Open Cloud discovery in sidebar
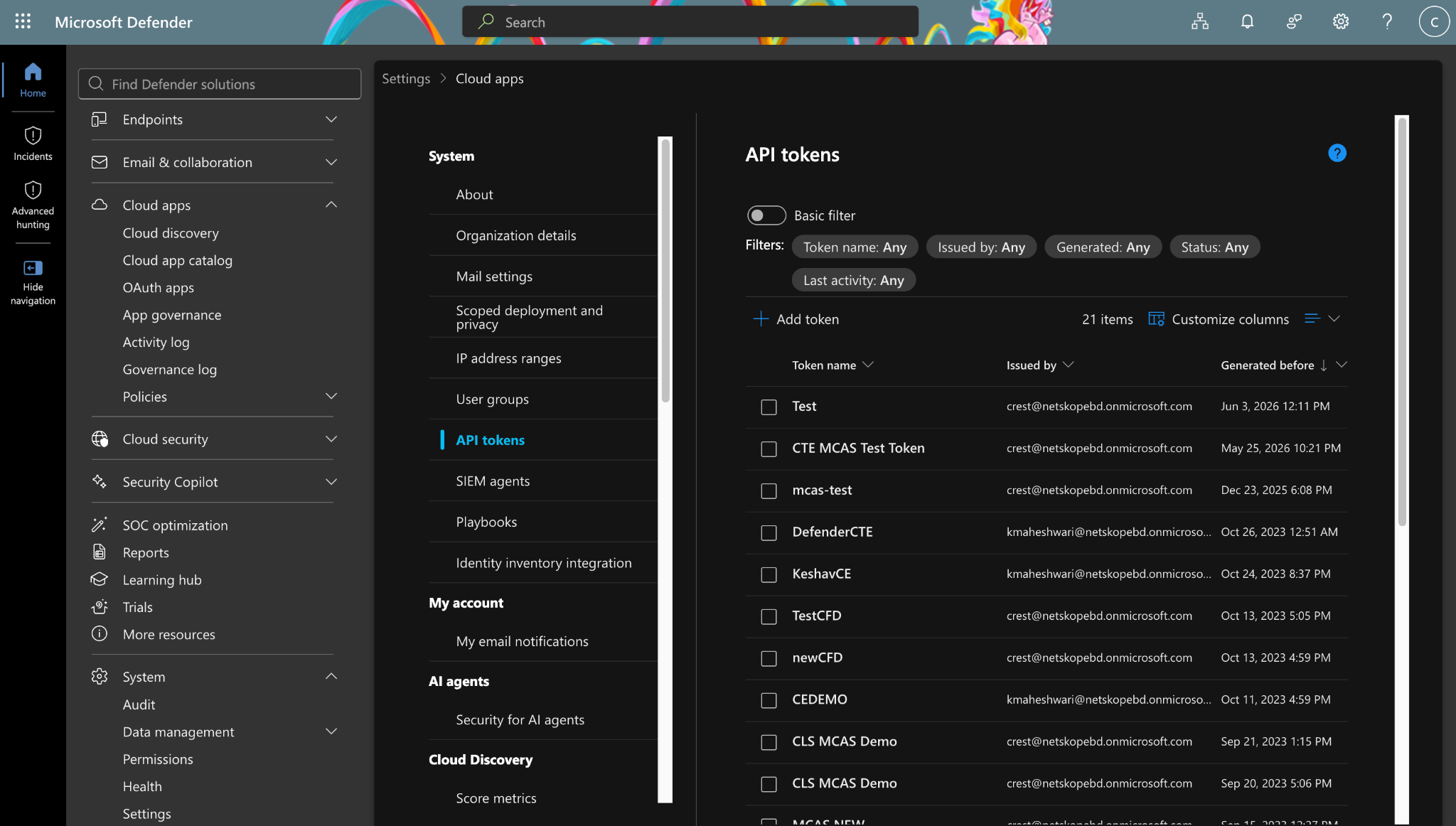This screenshot has height=826, width=1456. (x=171, y=232)
